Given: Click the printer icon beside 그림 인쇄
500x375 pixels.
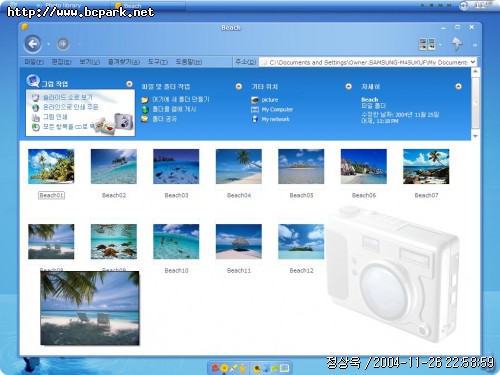Looking at the screenshot, I should (36, 117).
